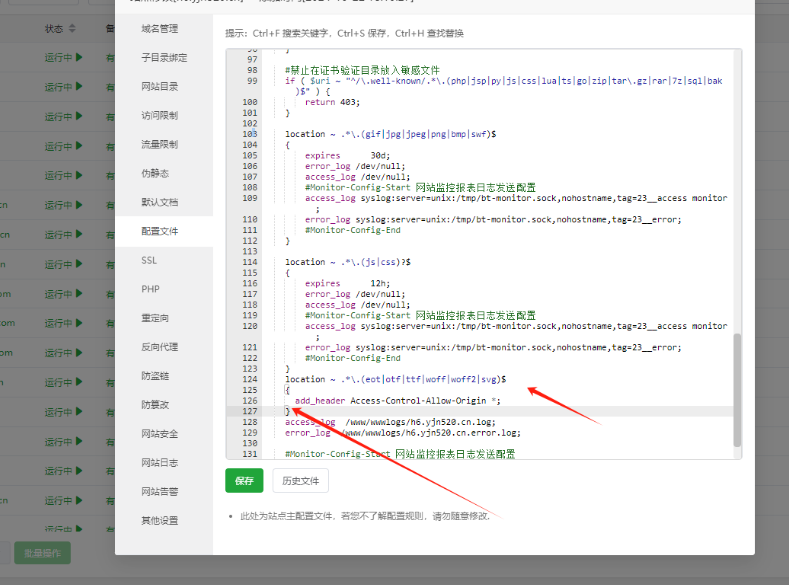The height and width of the screenshot is (585, 789).
Task: Click line number 127 in the gutter
Action: click(250, 411)
